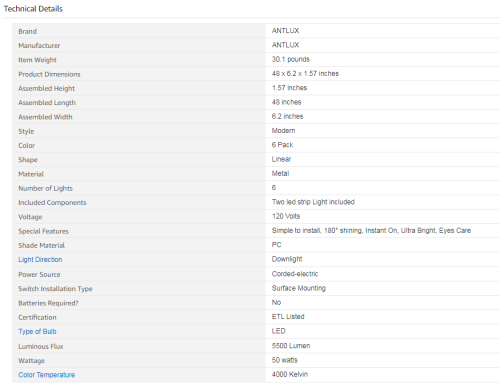Select the value '120 Volts'
Screen dimensions: 500x383
[x=286, y=216]
